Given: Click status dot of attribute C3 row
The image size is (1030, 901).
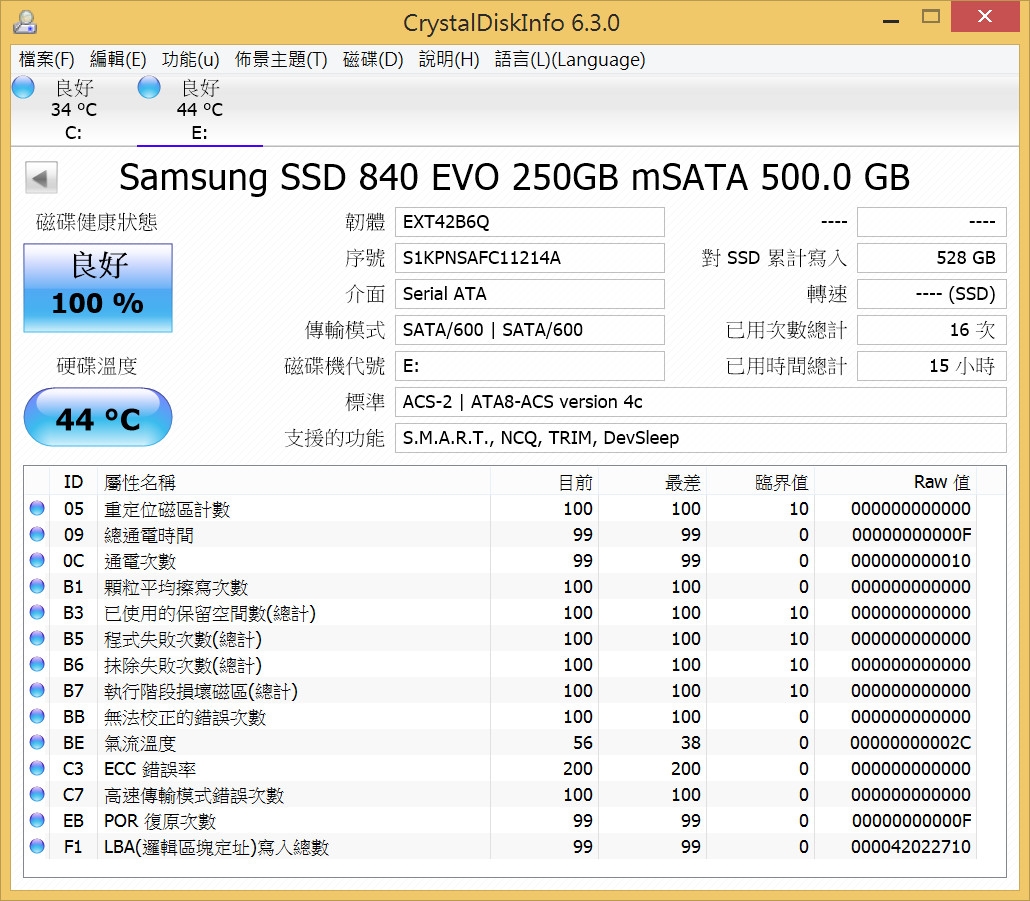Looking at the screenshot, I should coord(37,768).
